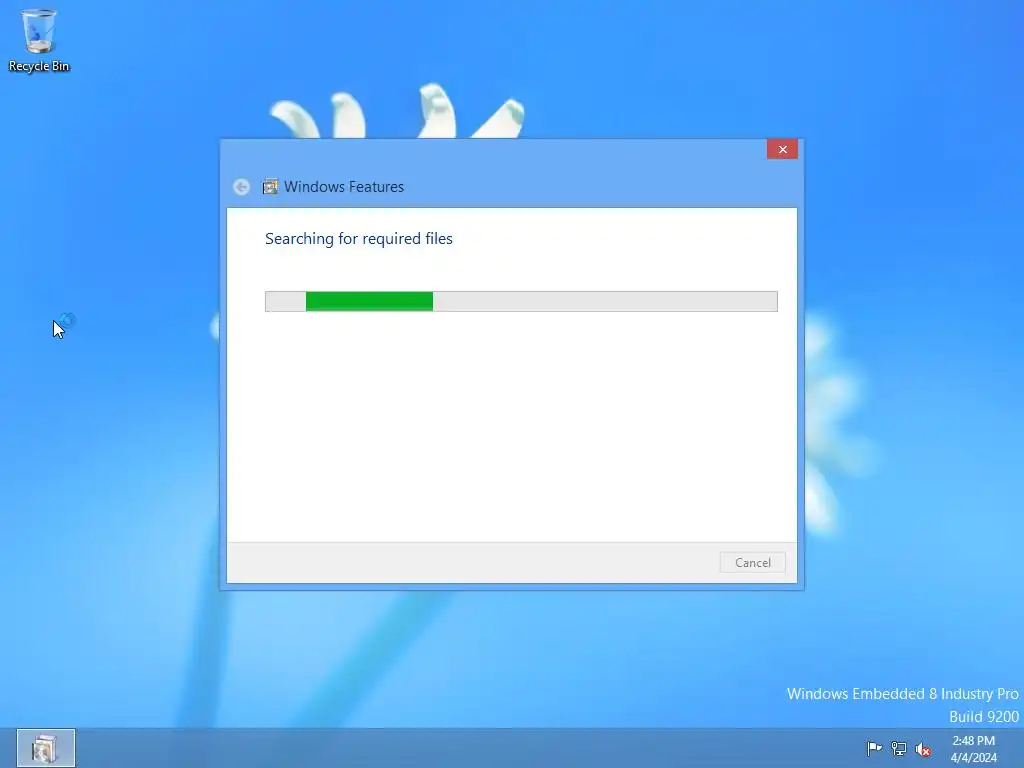Open the Action Center flag icon
Image resolution: width=1024 pixels, height=768 pixels.
point(874,748)
